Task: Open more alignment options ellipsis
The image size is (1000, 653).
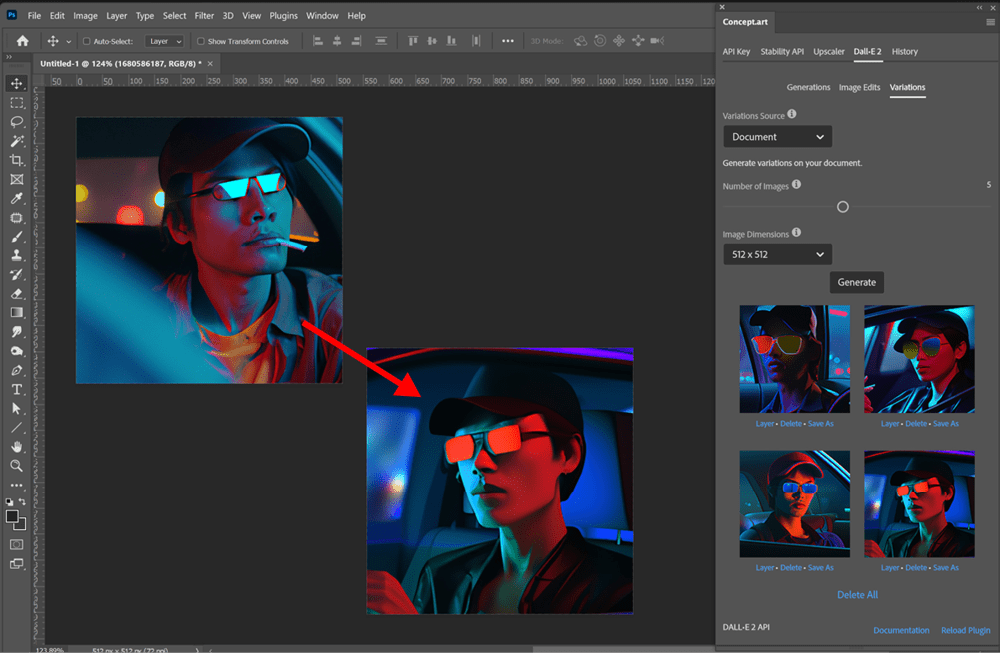Action: 508,41
